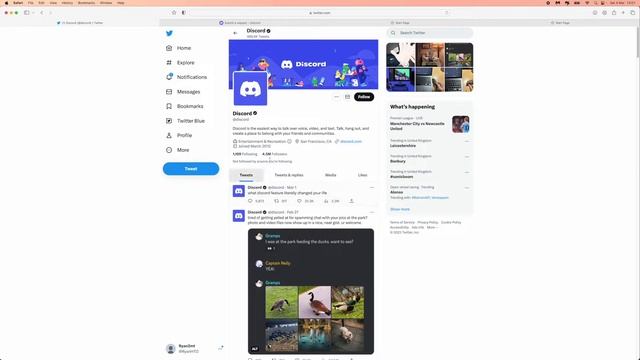Reply to the Mar 1 Discord tweet
The height and width of the screenshot is (360, 640).
pyautogui.click(x=256, y=201)
